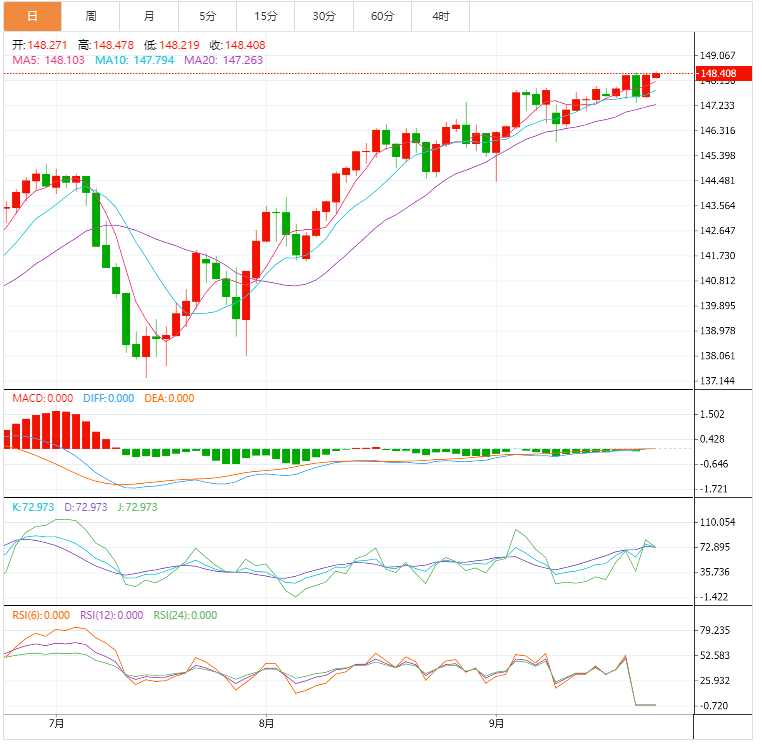Image resolution: width=762 pixels, height=745 pixels.
Task: Click the 8月 date marker on the time axis
Action: [x=265, y=722]
